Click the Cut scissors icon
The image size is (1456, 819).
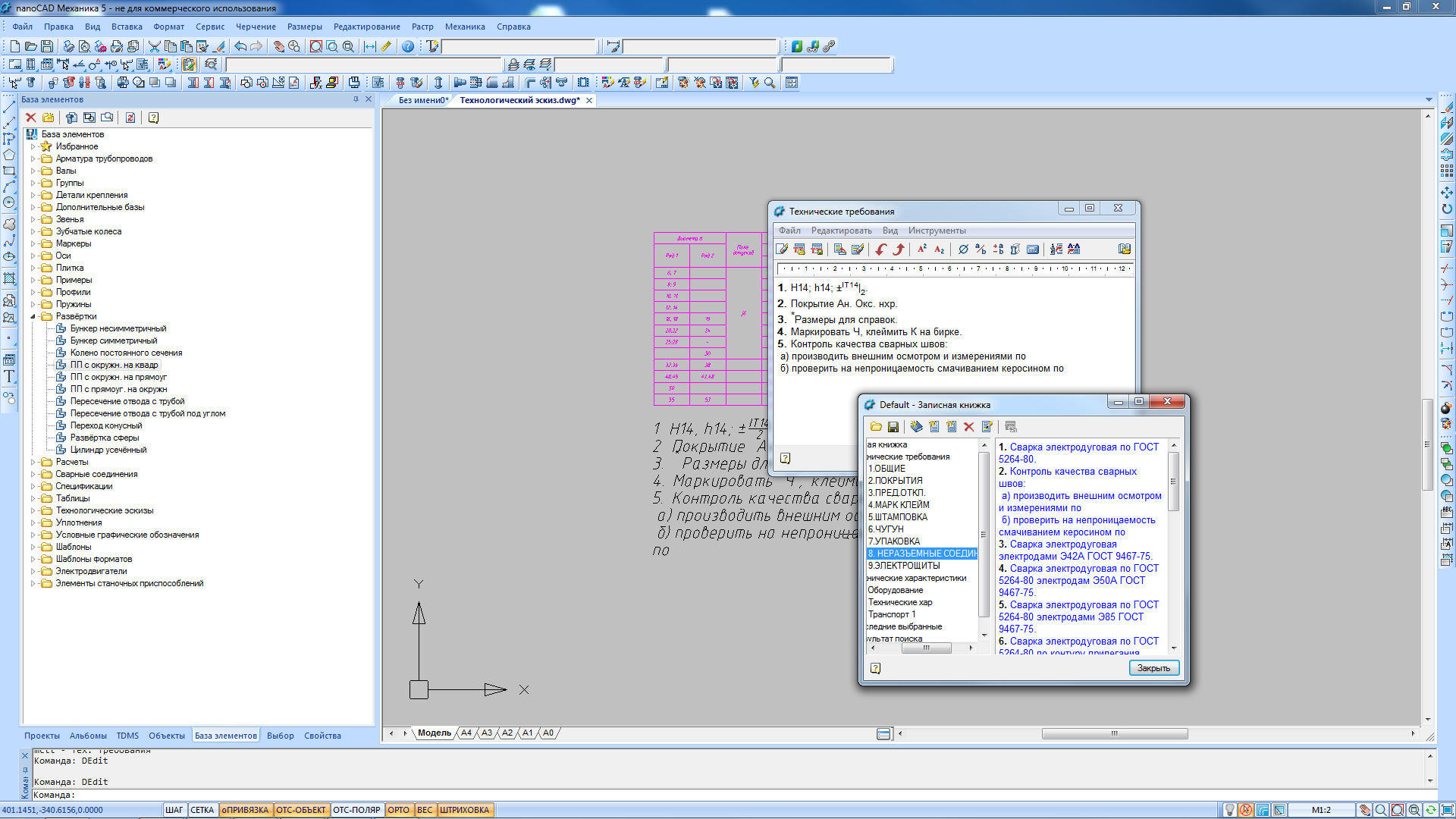[x=155, y=46]
